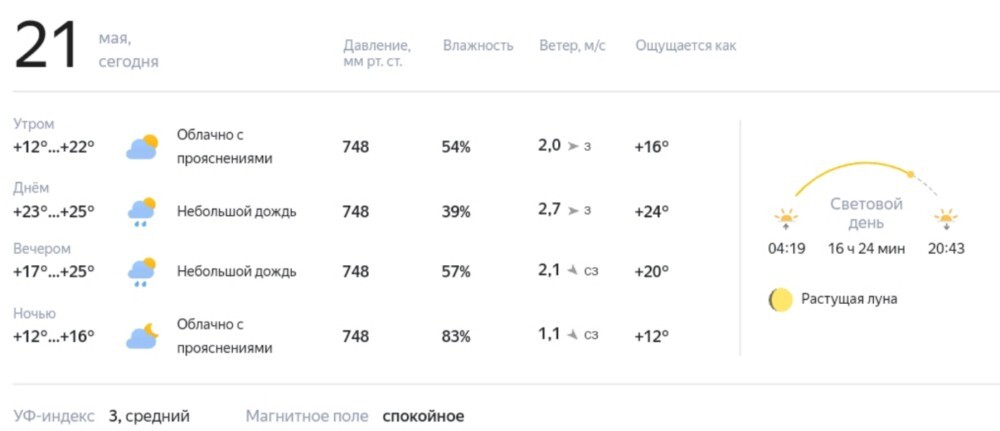Click the night cloudy moon icon
This screenshot has width=1000, height=431.
pyautogui.click(x=142, y=336)
